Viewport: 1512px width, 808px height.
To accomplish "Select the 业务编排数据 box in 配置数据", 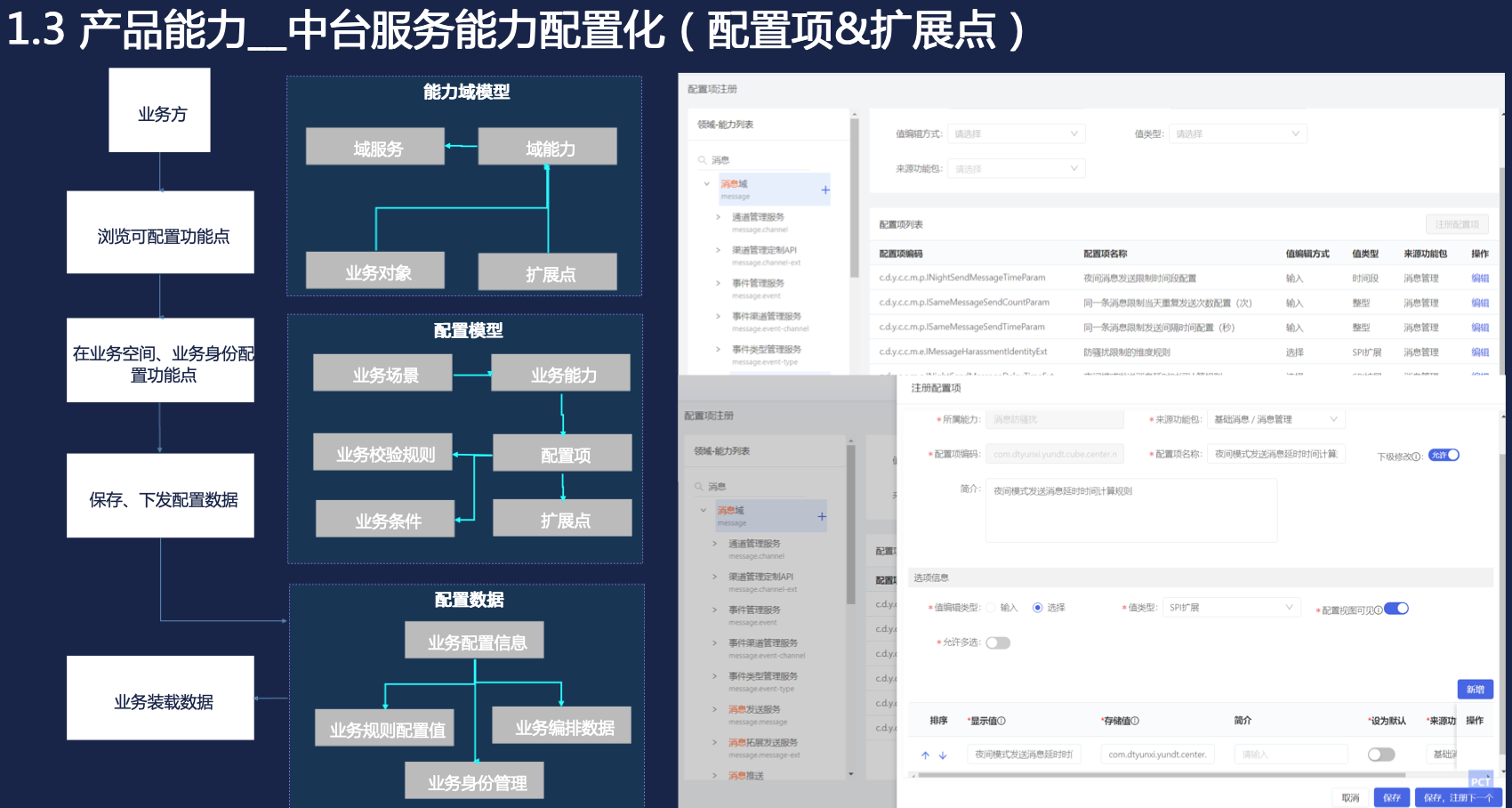I will (561, 725).
